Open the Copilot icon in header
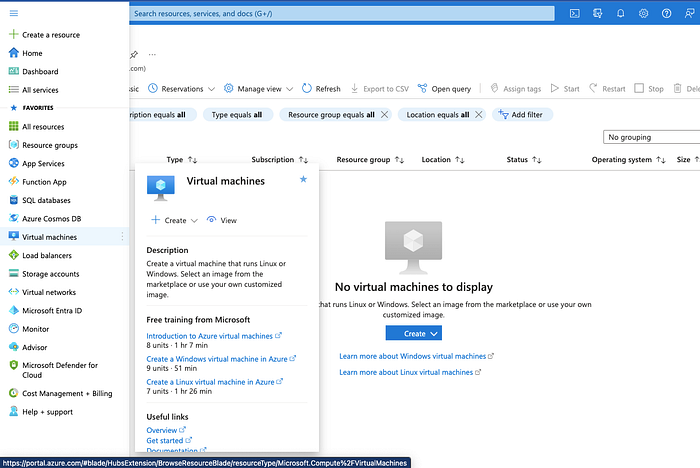700x468 pixels. point(597,13)
